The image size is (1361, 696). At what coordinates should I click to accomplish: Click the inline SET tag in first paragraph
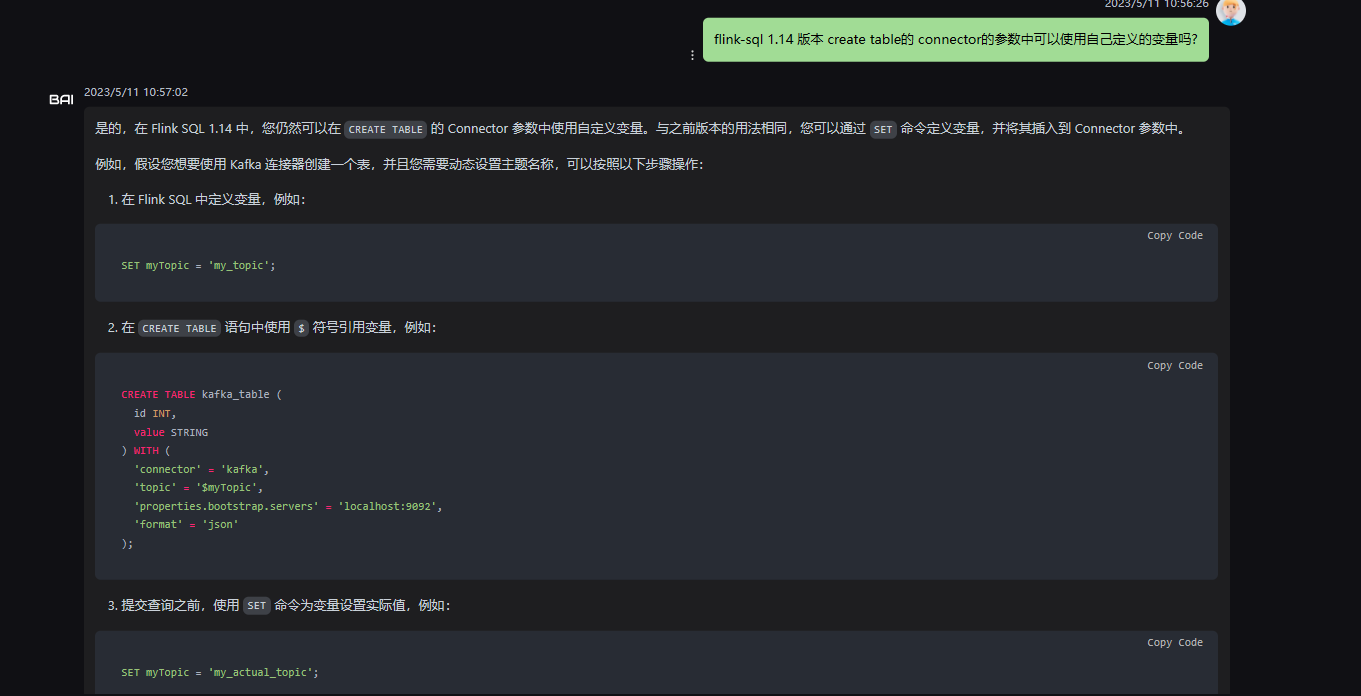point(883,129)
